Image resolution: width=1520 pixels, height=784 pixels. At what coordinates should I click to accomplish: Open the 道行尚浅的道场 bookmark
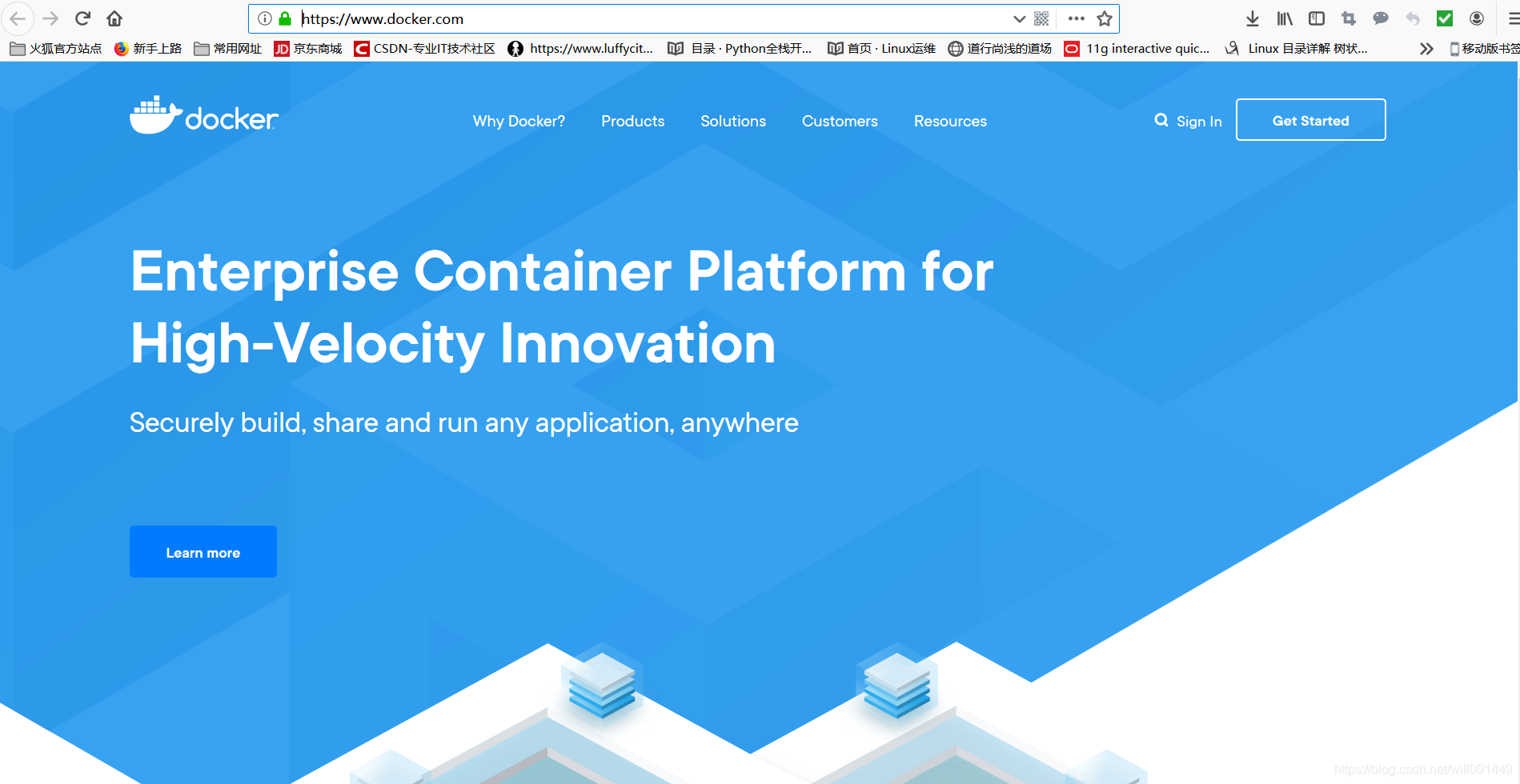(1000, 49)
